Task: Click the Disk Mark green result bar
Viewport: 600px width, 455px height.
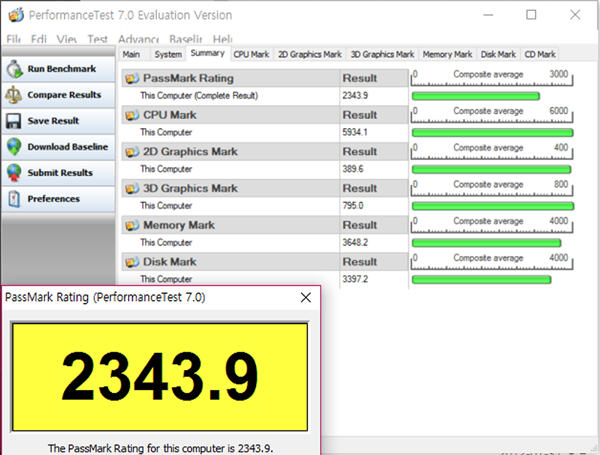Action: point(481,280)
